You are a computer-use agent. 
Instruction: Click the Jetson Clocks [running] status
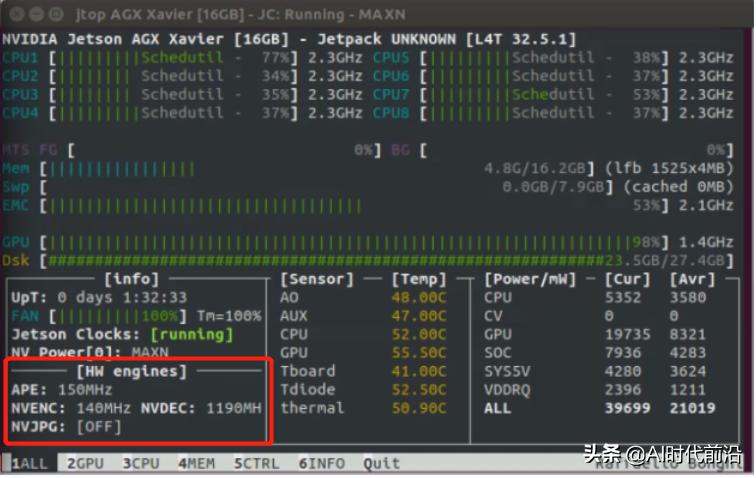(x=192, y=334)
